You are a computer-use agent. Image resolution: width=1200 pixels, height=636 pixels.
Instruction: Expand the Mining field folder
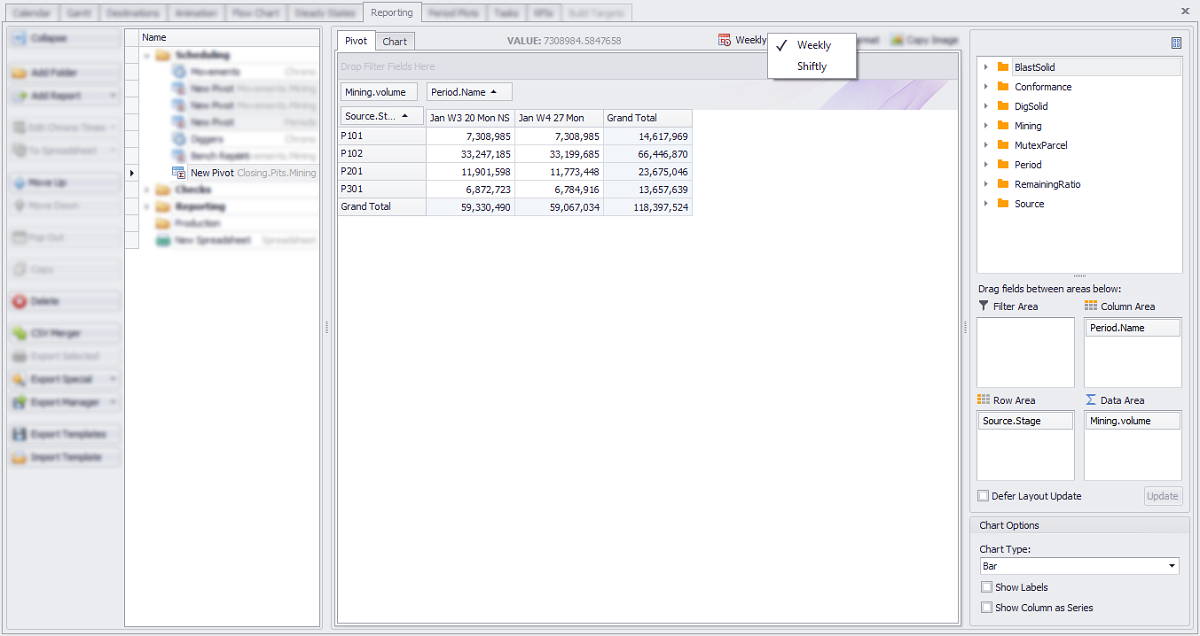[x=986, y=126]
